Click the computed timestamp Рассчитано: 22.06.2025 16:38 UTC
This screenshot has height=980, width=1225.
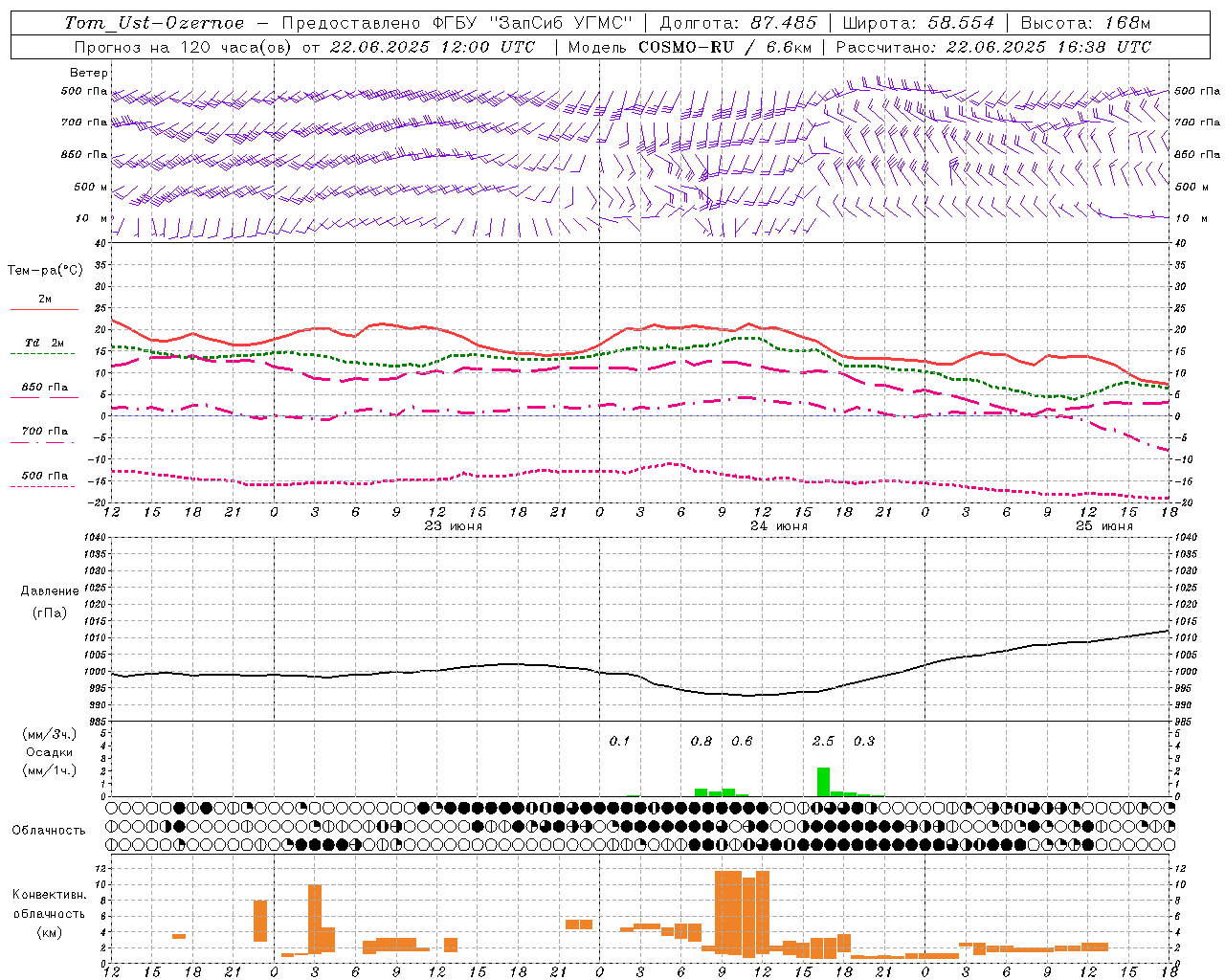[993, 47]
